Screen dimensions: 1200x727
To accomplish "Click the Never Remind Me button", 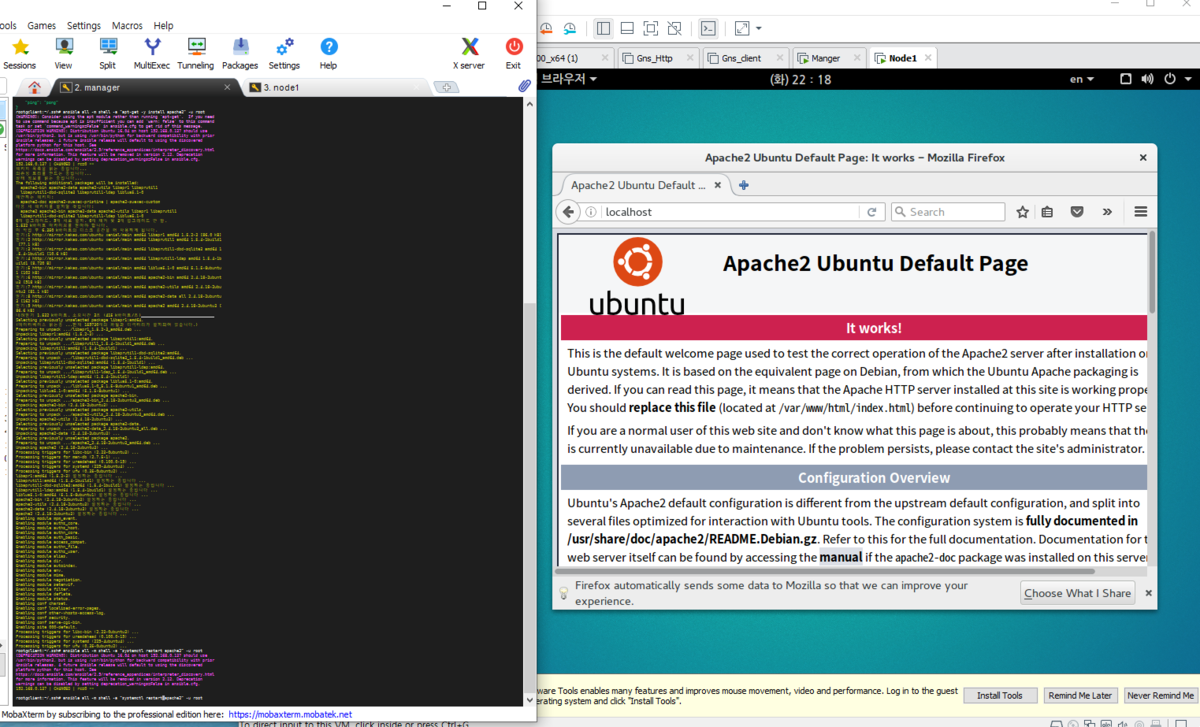I will (1160, 695).
